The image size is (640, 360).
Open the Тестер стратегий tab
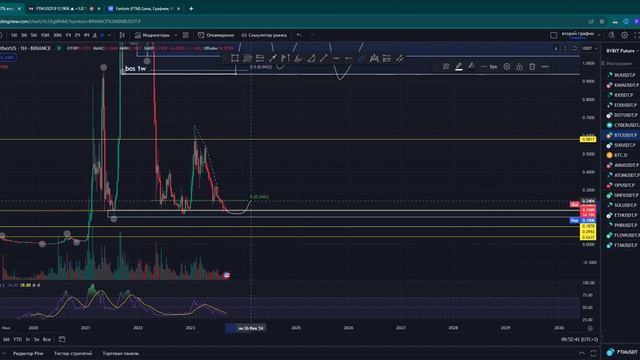coord(73,353)
